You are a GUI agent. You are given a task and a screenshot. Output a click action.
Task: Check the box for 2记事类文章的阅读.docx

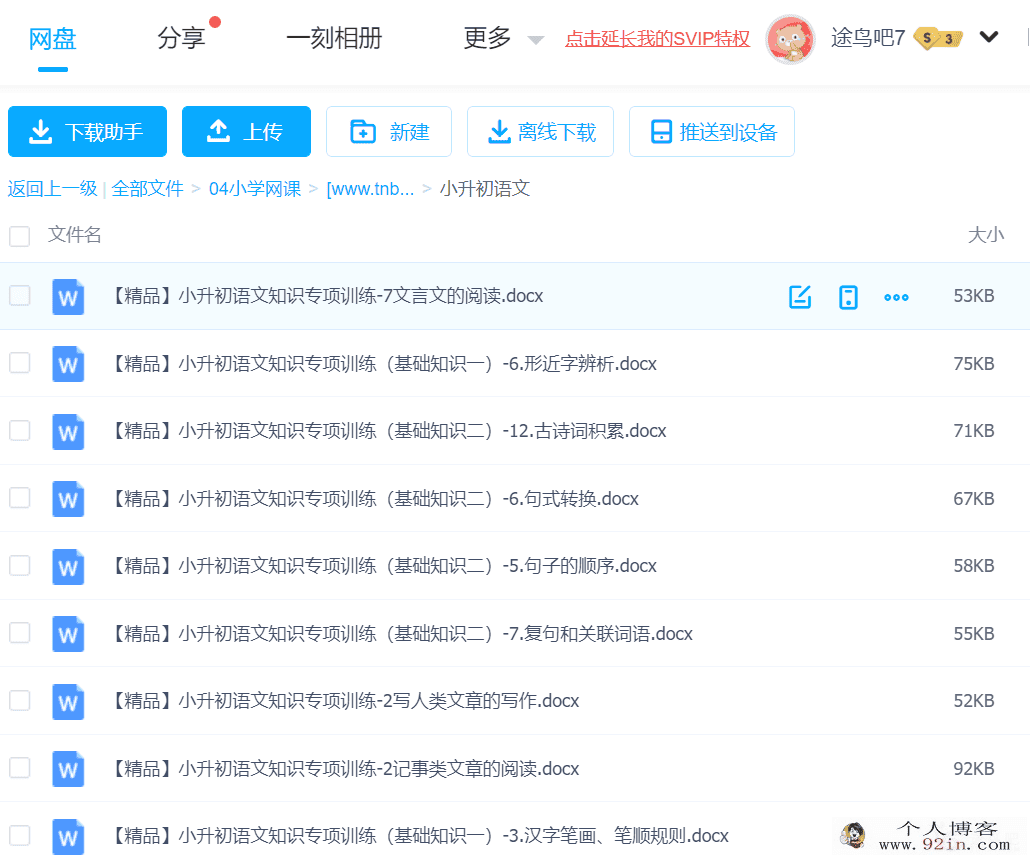[x=20, y=767]
